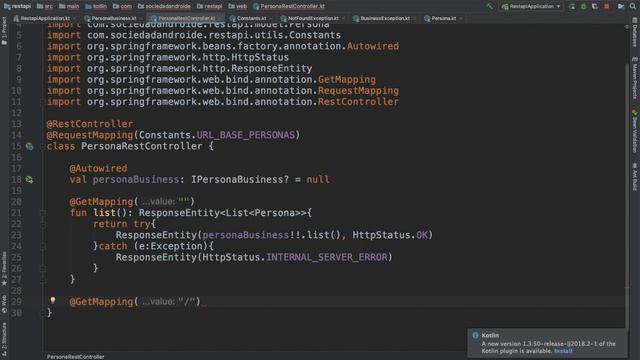Close the BusinessException.kt tab

coord(415,18)
